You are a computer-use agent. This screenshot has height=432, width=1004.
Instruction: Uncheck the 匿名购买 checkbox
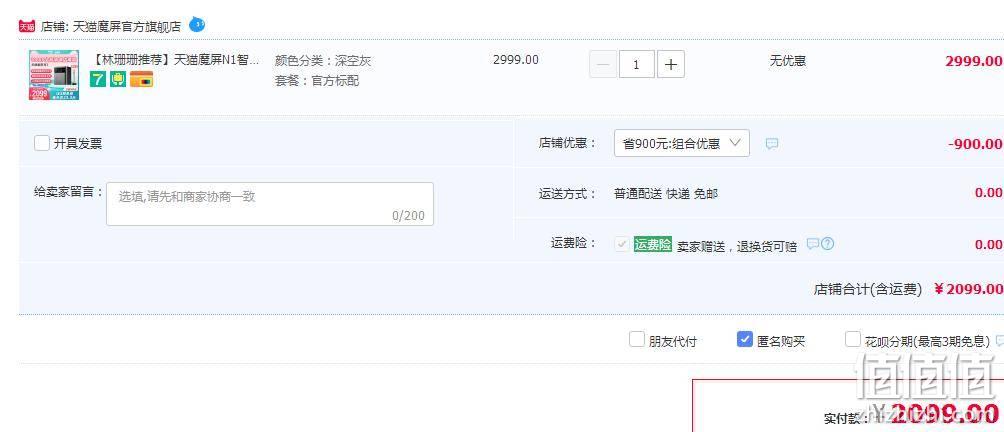[x=745, y=339]
